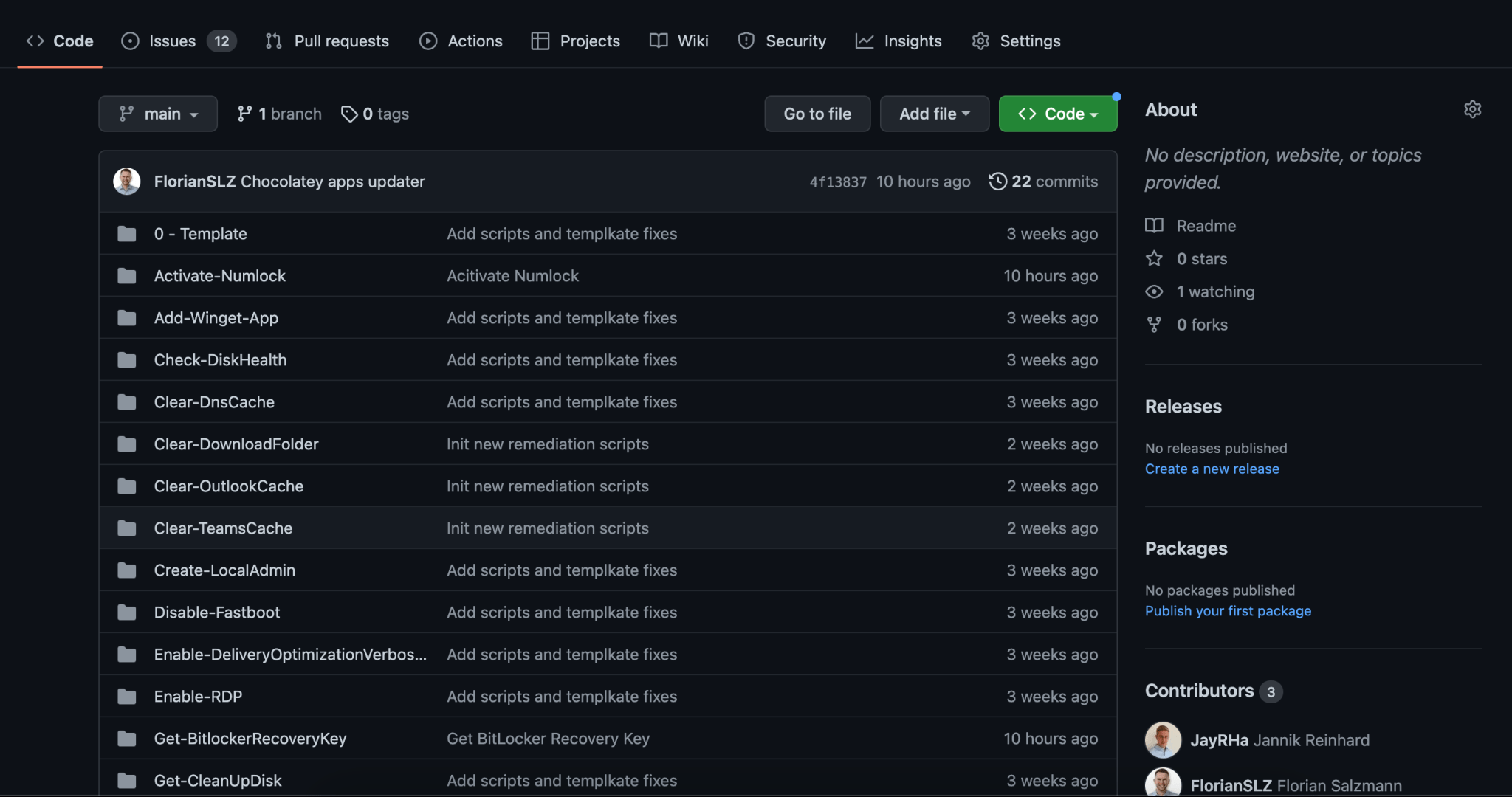Click FlorianSLZ's profile avatar

point(126,181)
